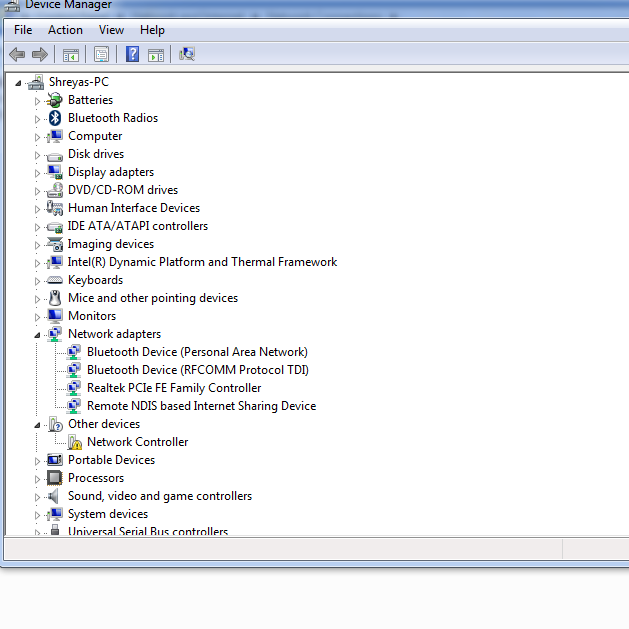Image resolution: width=629 pixels, height=629 pixels.
Task: Select the Computer category label
Action: tap(95, 136)
